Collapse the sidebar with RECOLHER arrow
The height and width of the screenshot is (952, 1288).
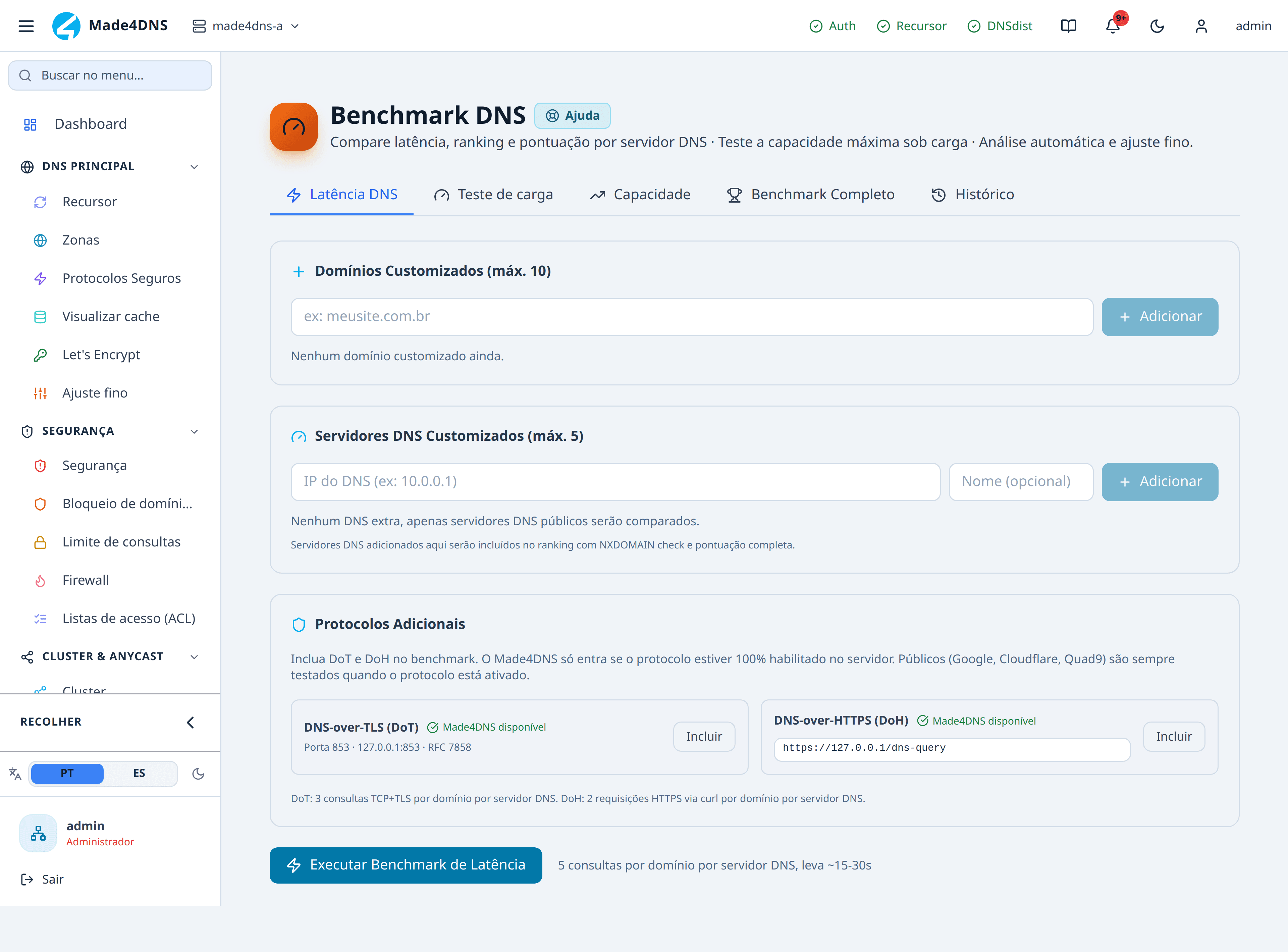click(x=191, y=722)
